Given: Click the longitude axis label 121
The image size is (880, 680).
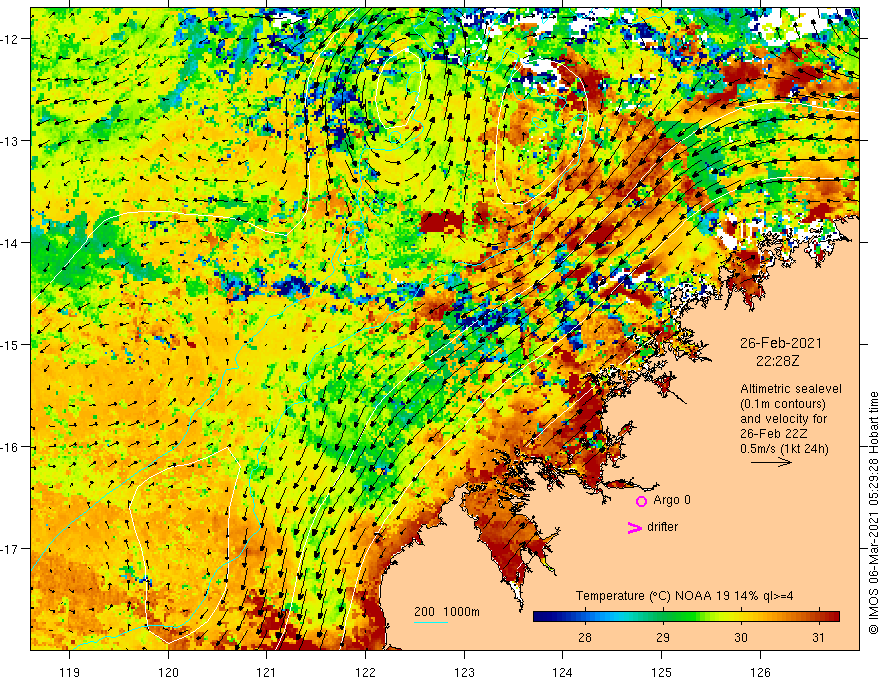Looking at the screenshot, I should (x=267, y=672).
